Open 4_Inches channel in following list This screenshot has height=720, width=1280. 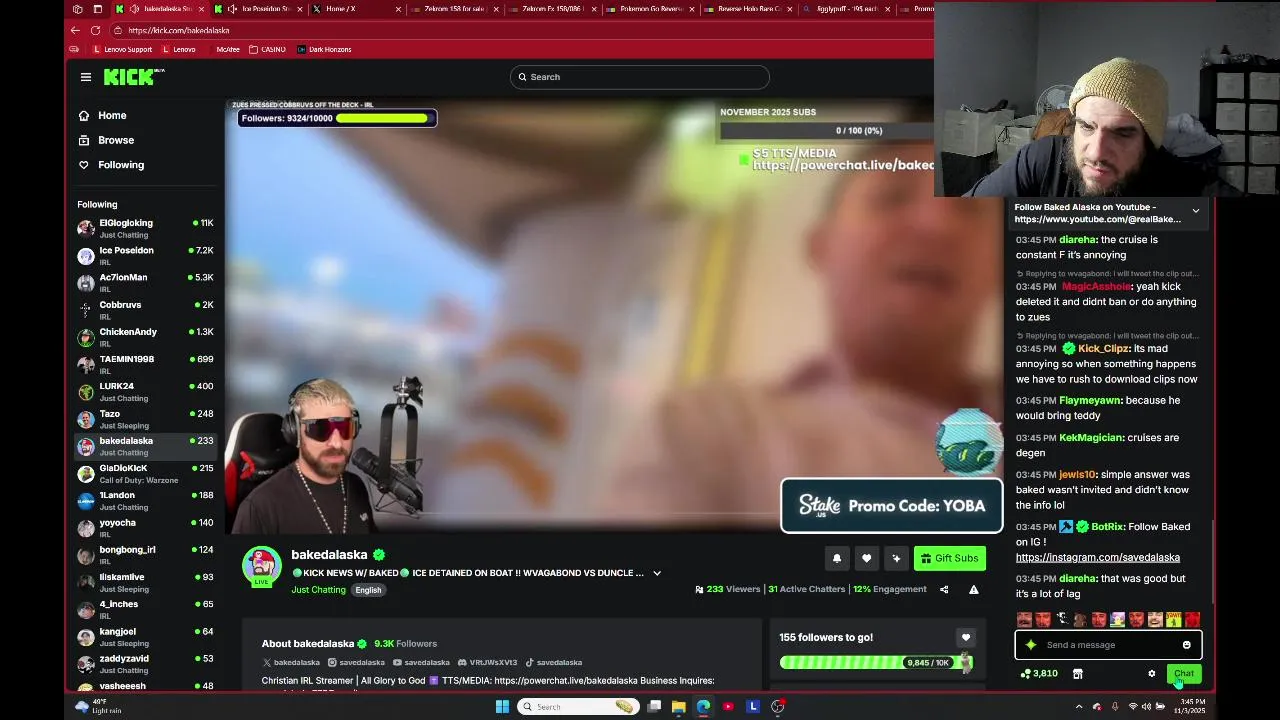click(146, 609)
